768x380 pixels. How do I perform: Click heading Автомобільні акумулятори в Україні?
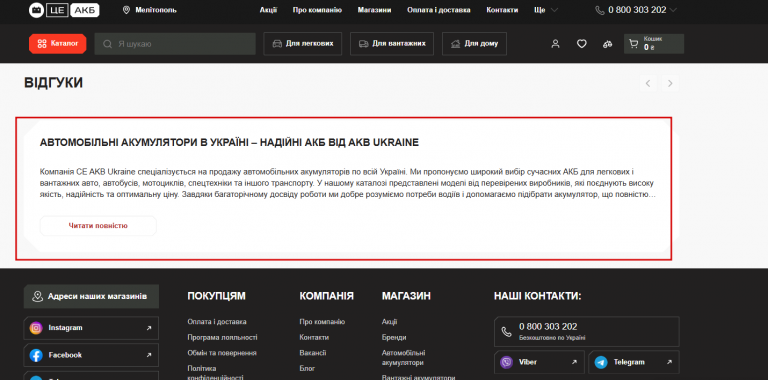click(x=229, y=142)
